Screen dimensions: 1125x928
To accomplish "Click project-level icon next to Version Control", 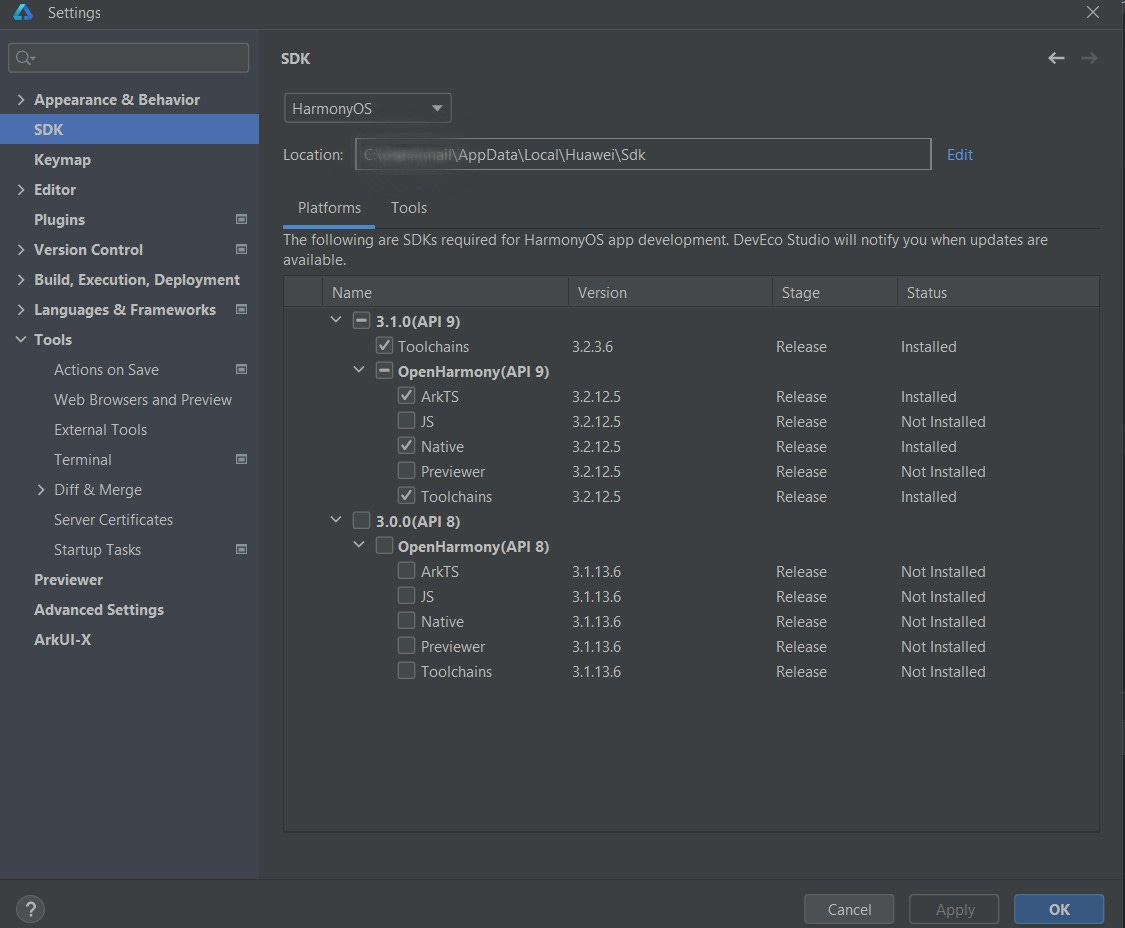I will pos(242,250).
